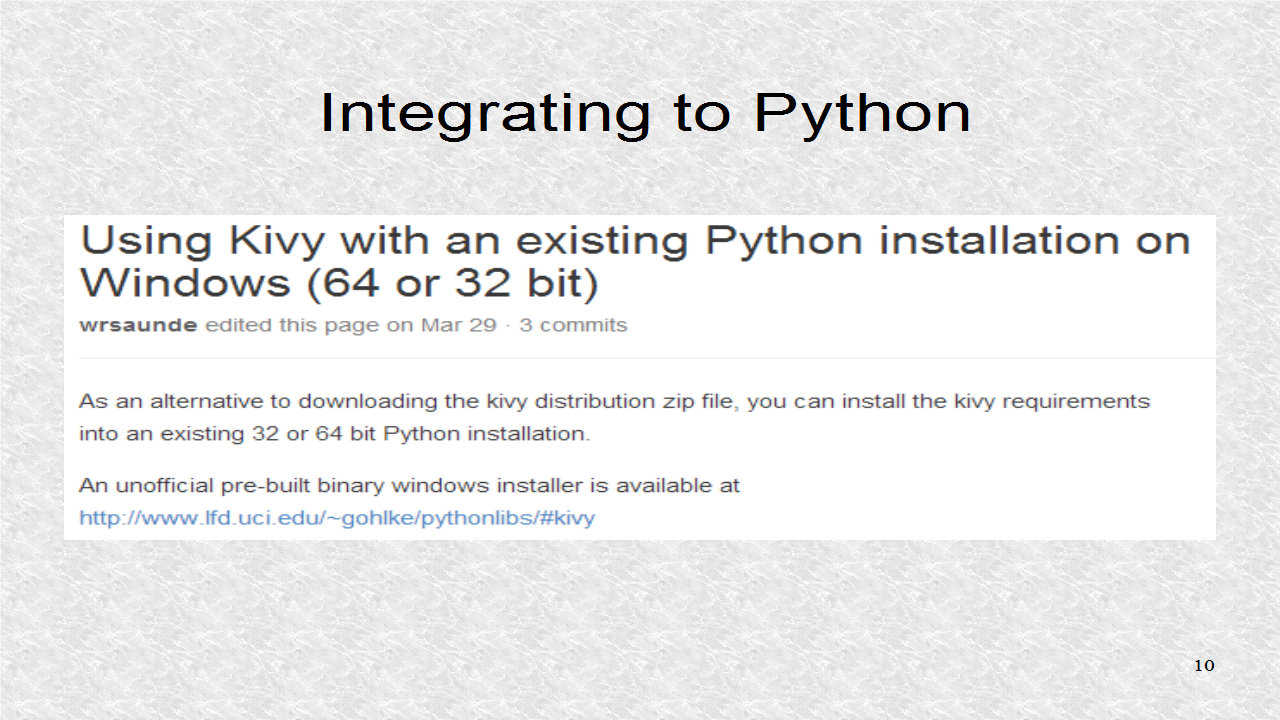Select the '3 commits' history text
This screenshot has height=720, width=1280.
(x=574, y=325)
